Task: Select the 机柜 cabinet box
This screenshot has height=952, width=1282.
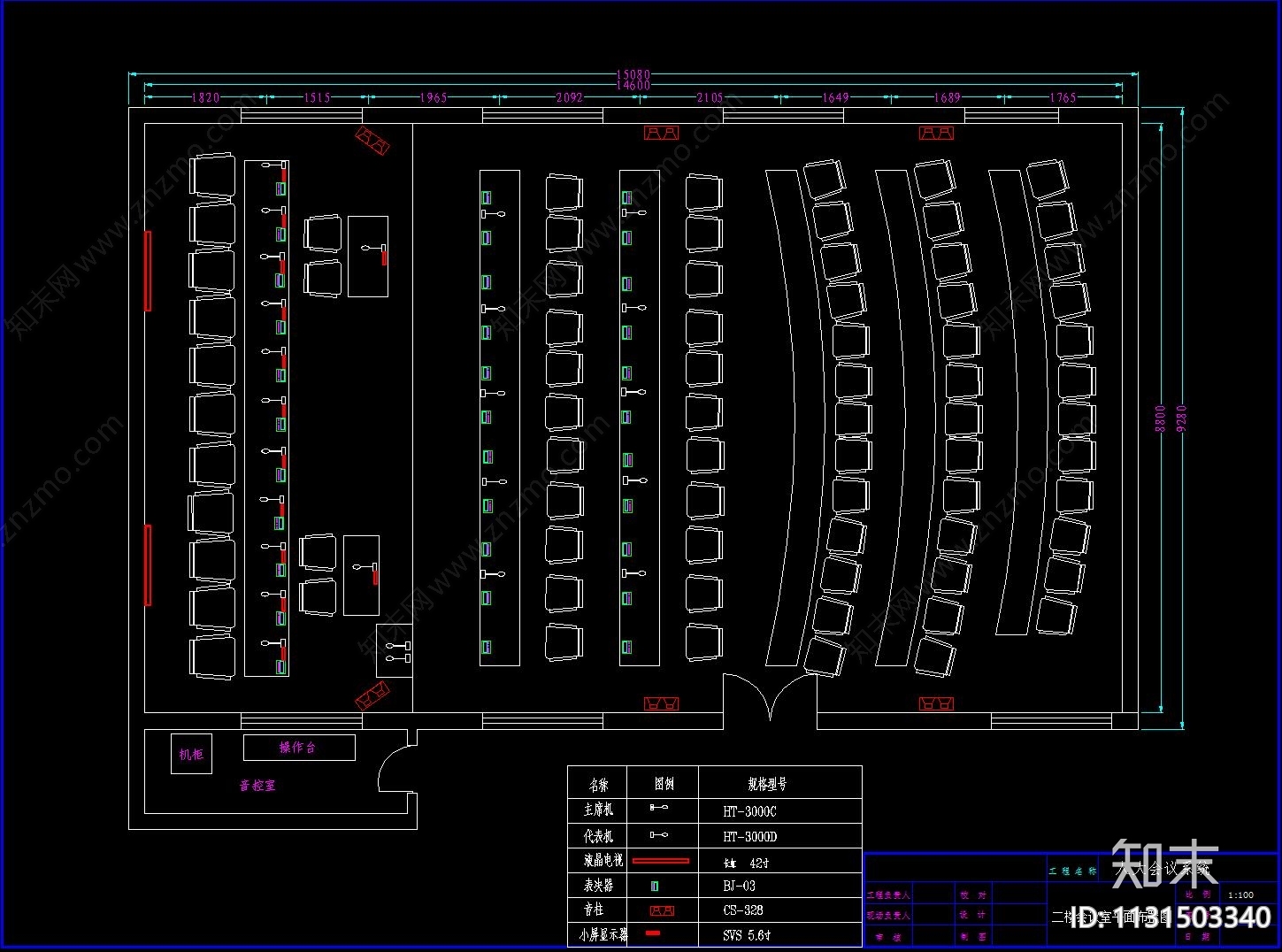Action: (192, 755)
